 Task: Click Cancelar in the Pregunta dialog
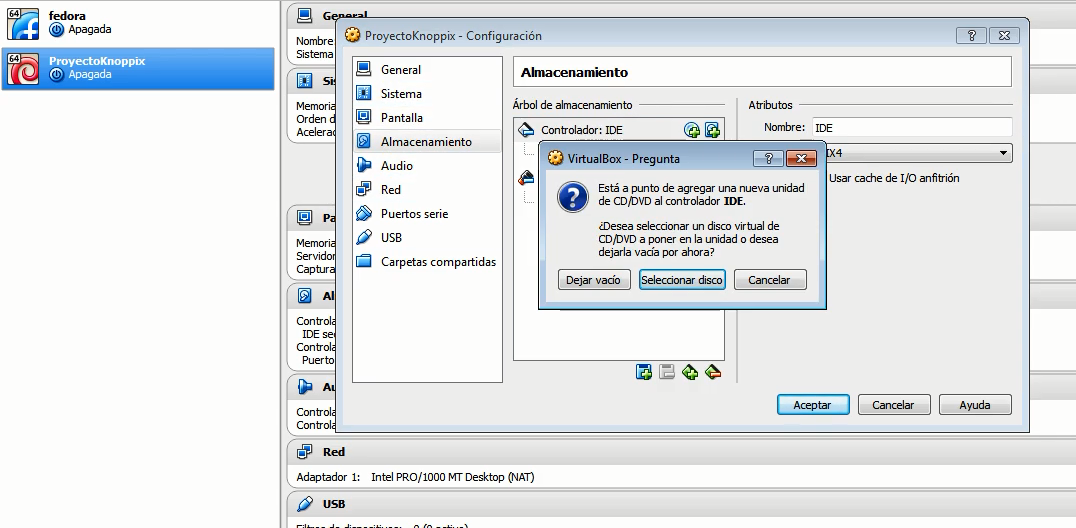pyautogui.click(x=770, y=280)
